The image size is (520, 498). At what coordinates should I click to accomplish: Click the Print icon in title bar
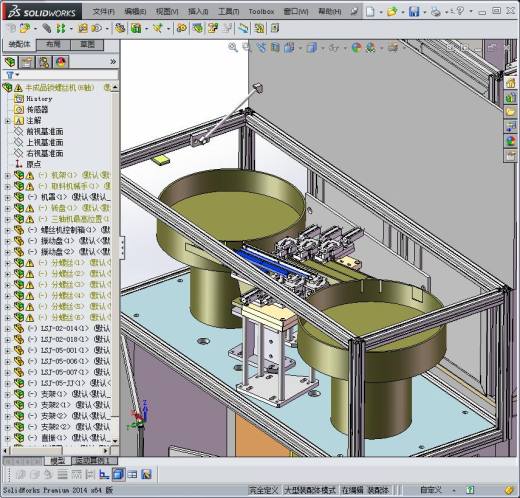[435, 12]
